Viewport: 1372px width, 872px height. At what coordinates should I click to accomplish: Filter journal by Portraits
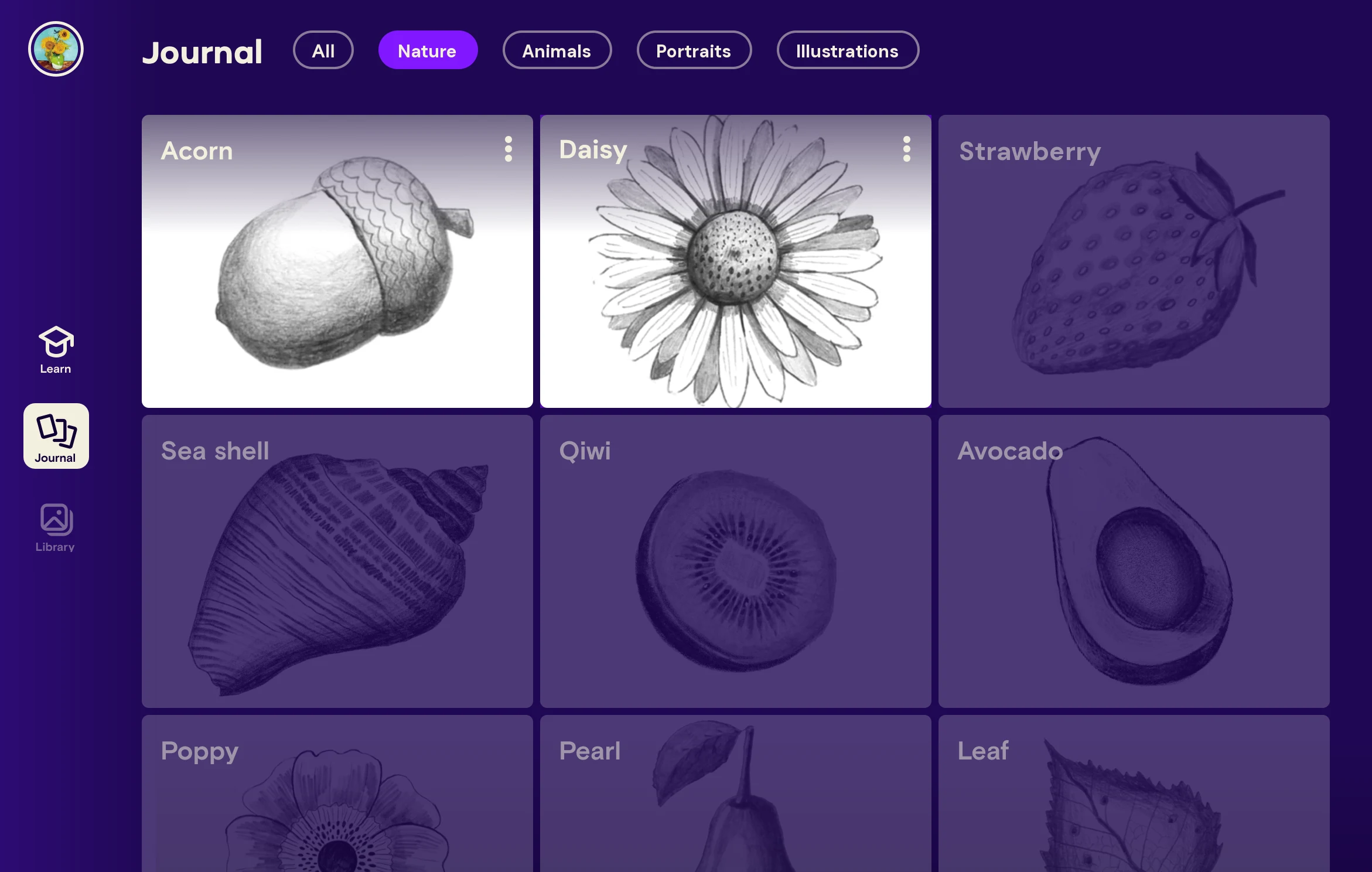coord(694,50)
